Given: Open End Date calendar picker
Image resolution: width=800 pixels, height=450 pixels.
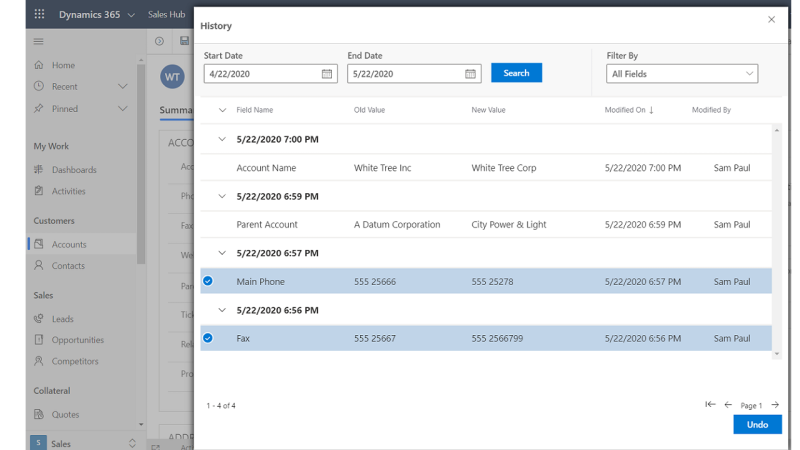Looking at the screenshot, I should 471,74.
